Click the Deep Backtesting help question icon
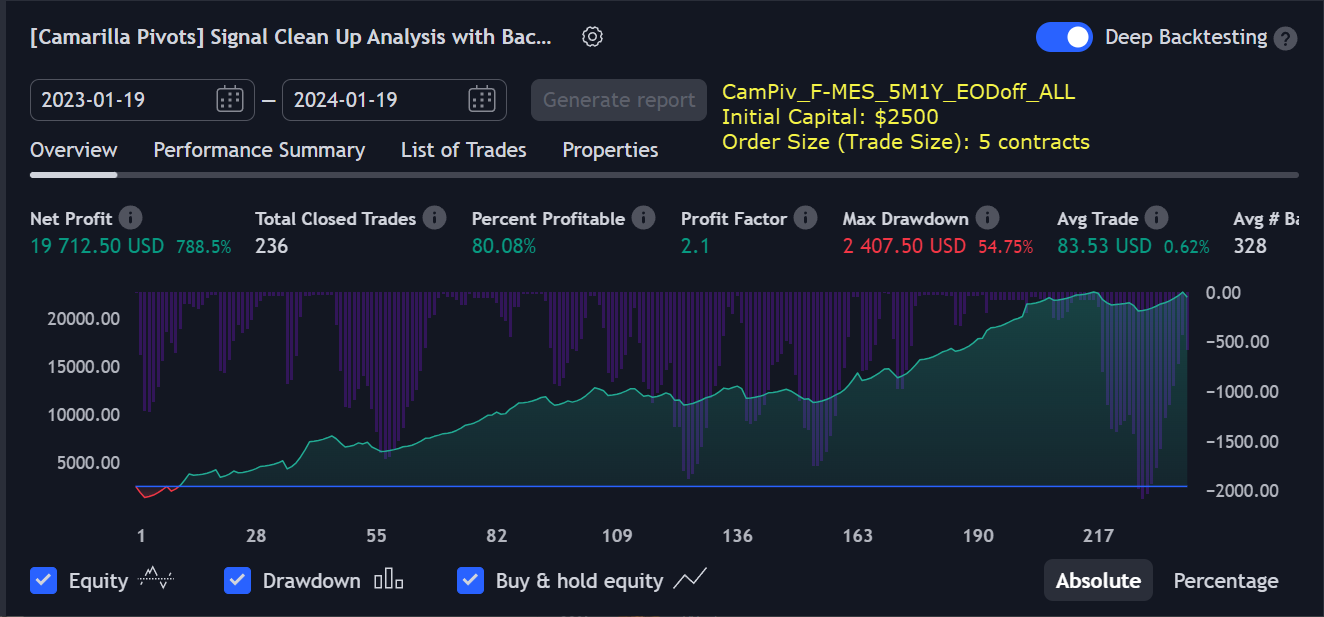 [x=1286, y=39]
